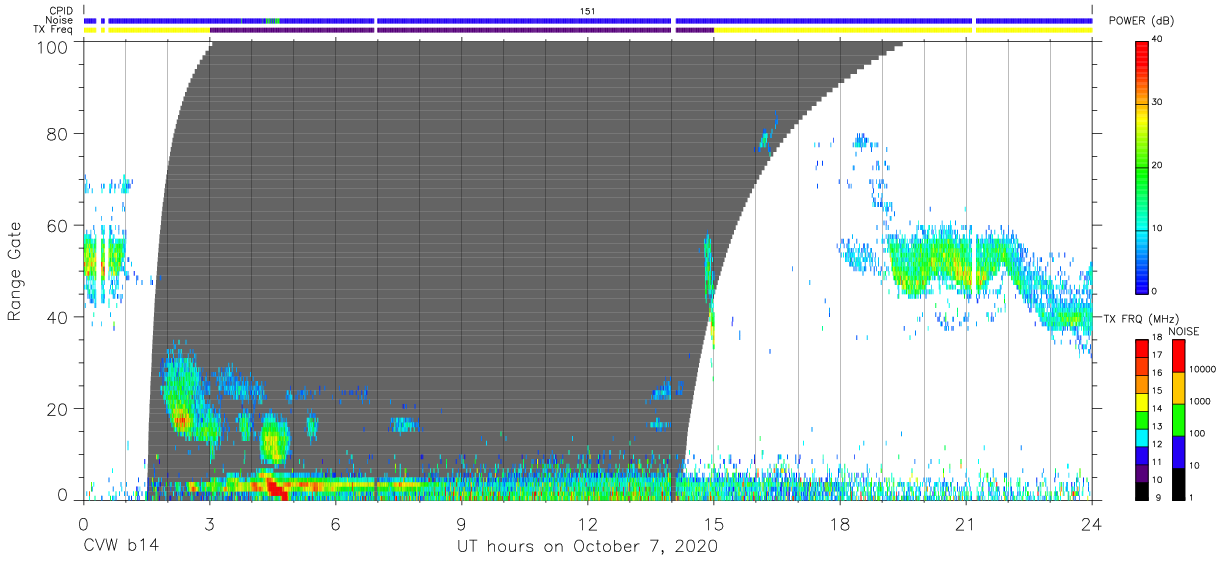Click x-axis tick label 3
This screenshot has width=1228, height=567.
[209, 523]
